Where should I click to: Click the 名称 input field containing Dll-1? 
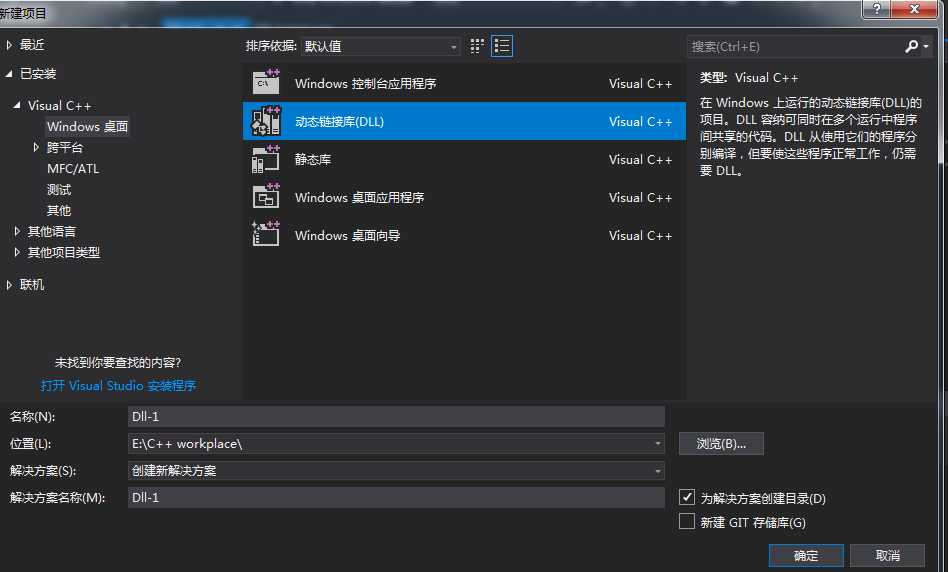[396, 416]
